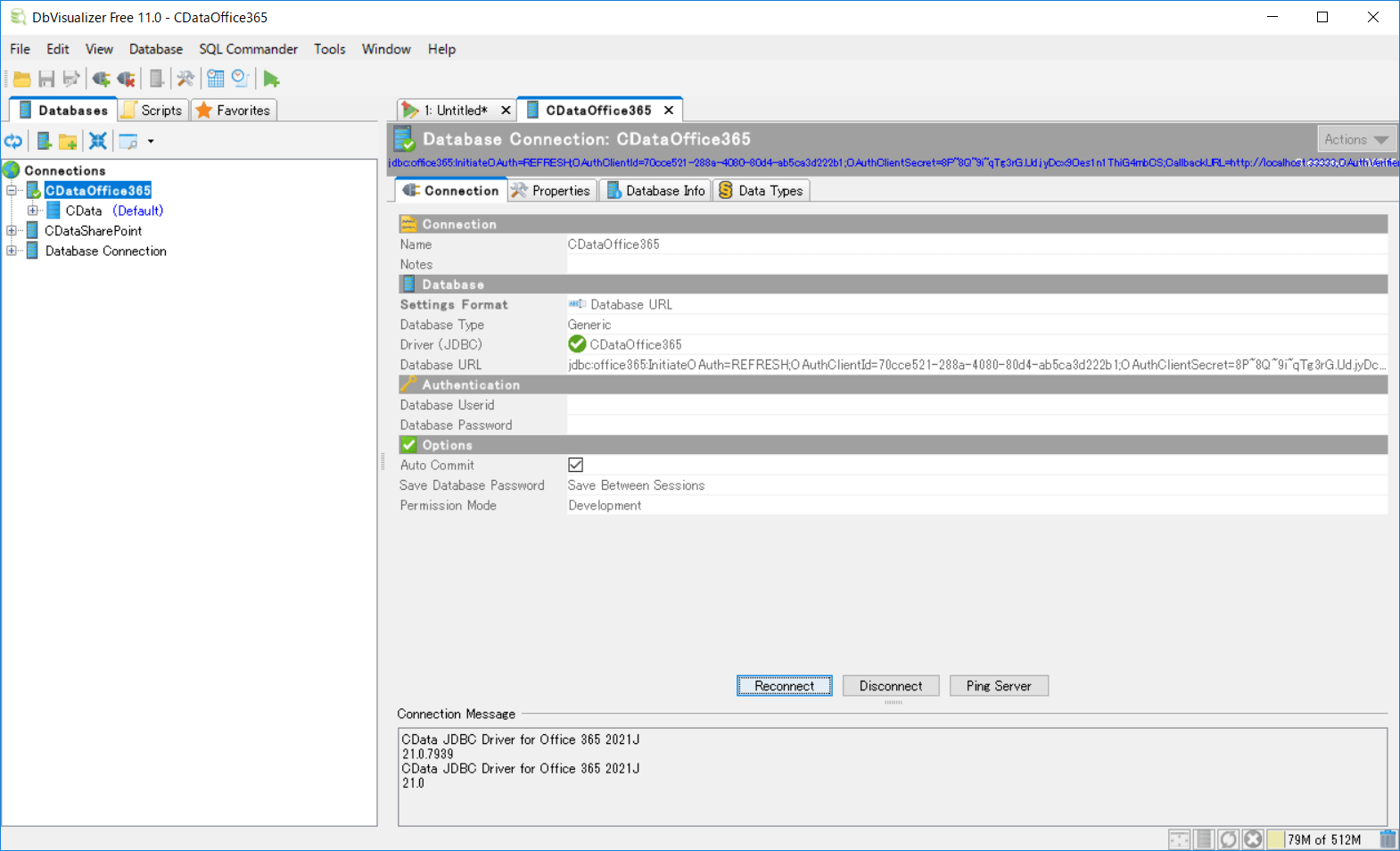Click the Name field value CDataOffice365
Screen dimensions: 1400x851
(x=977, y=244)
